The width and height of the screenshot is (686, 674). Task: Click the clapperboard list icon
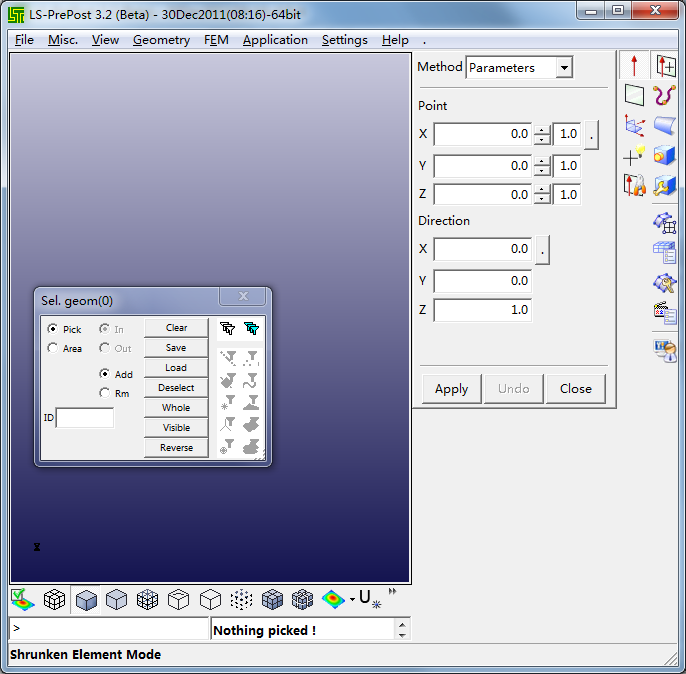pyautogui.click(x=665, y=313)
